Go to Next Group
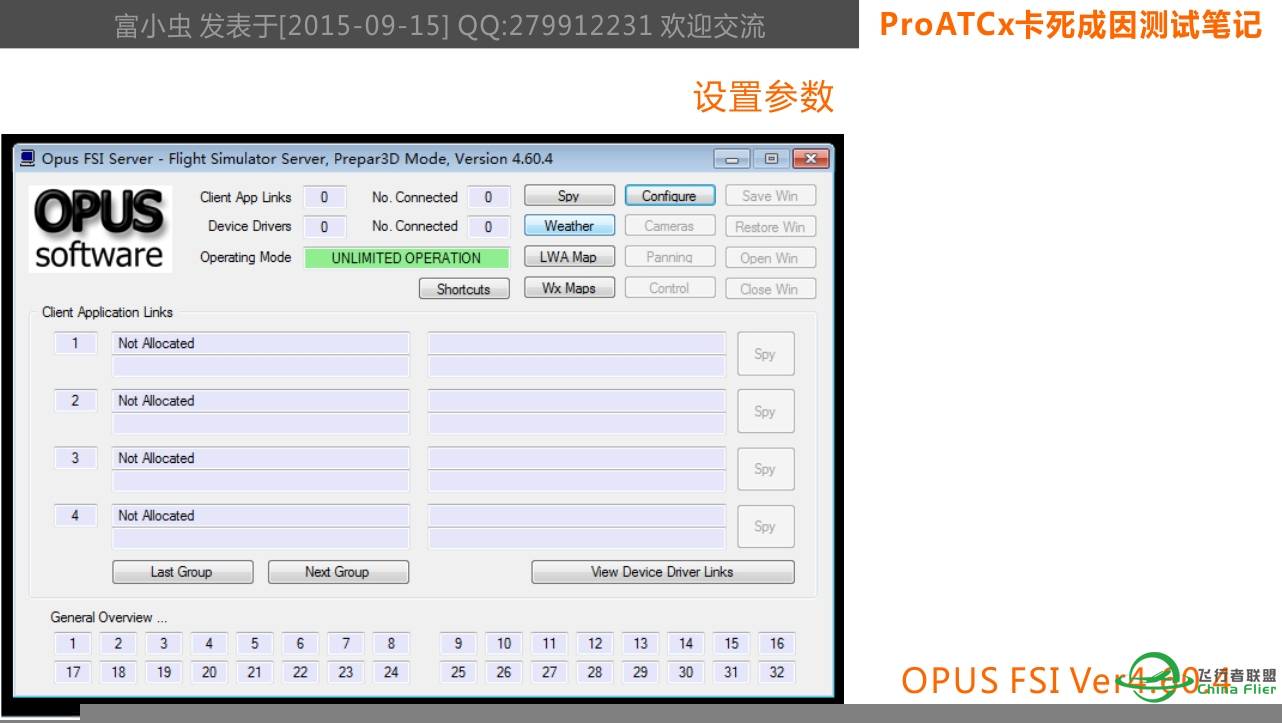Viewport: 1282px width, 723px height. click(338, 572)
